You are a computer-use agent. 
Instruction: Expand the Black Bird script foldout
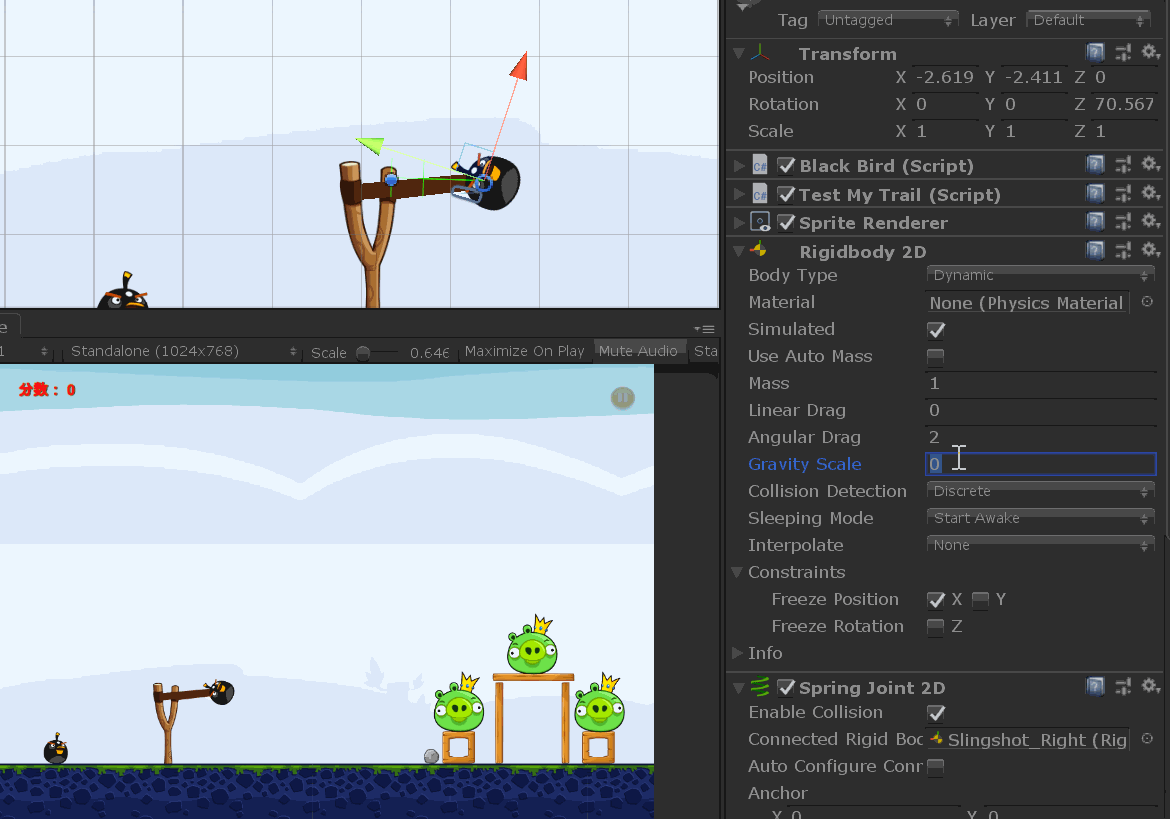[x=738, y=166]
